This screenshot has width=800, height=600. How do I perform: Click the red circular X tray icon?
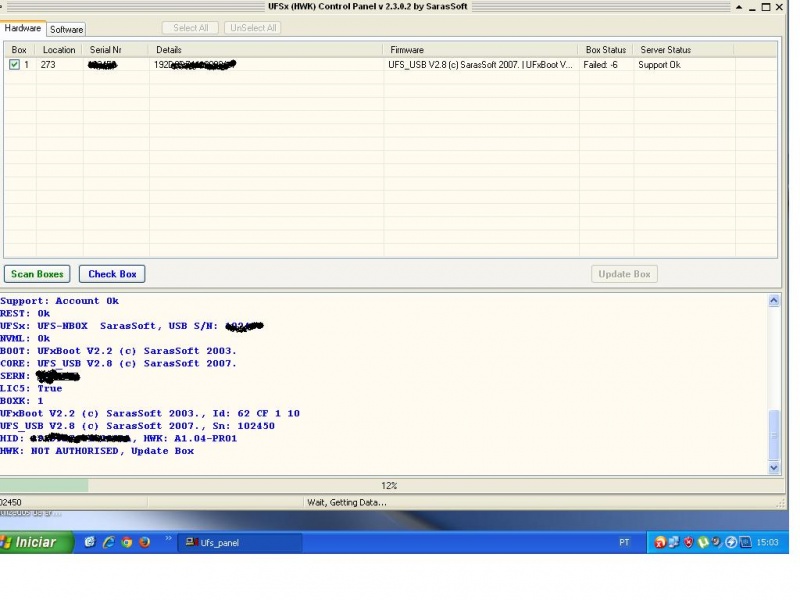[660, 542]
